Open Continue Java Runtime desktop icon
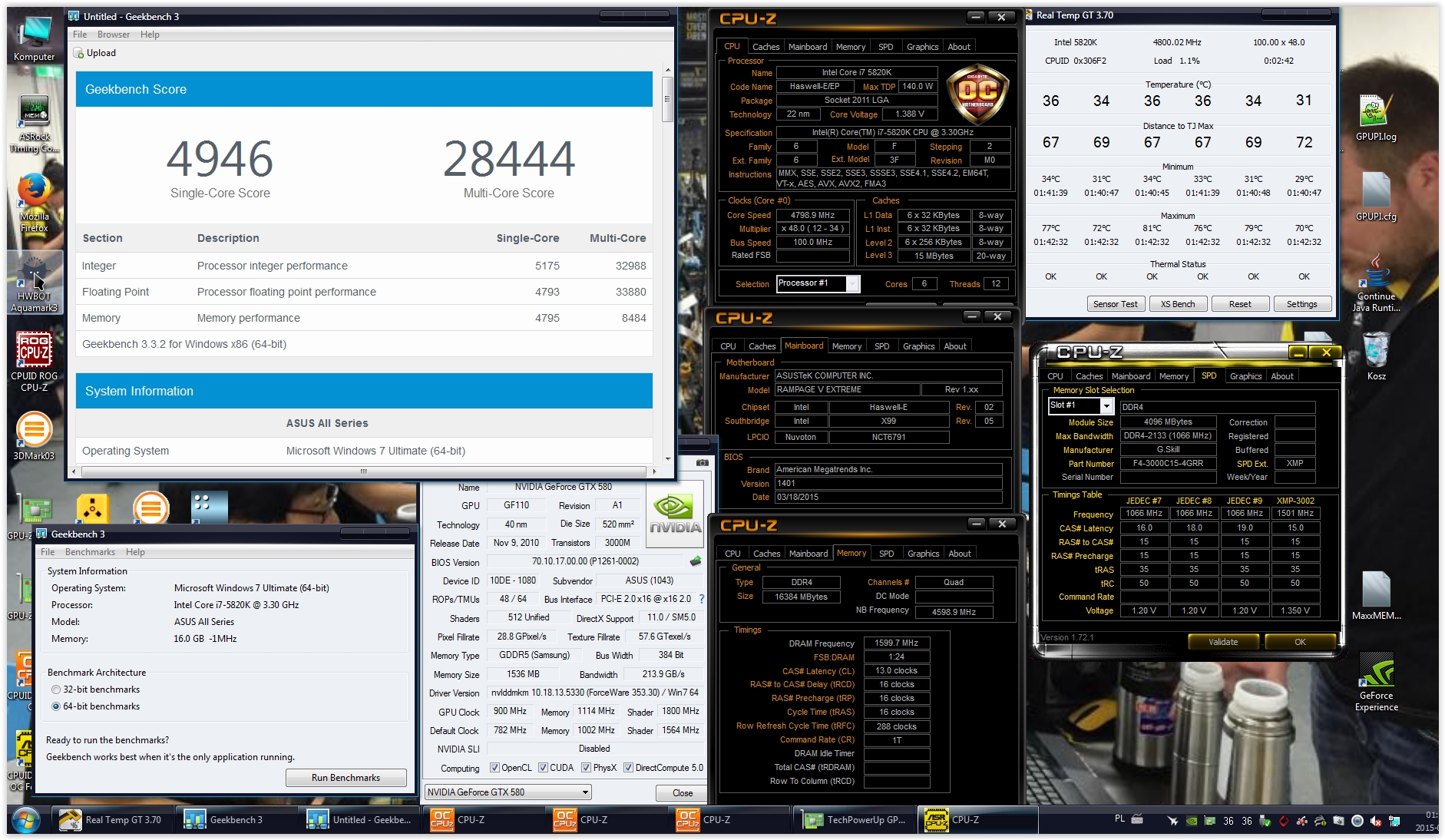This screenshot has width=1445, height=840. point(1376,283)
